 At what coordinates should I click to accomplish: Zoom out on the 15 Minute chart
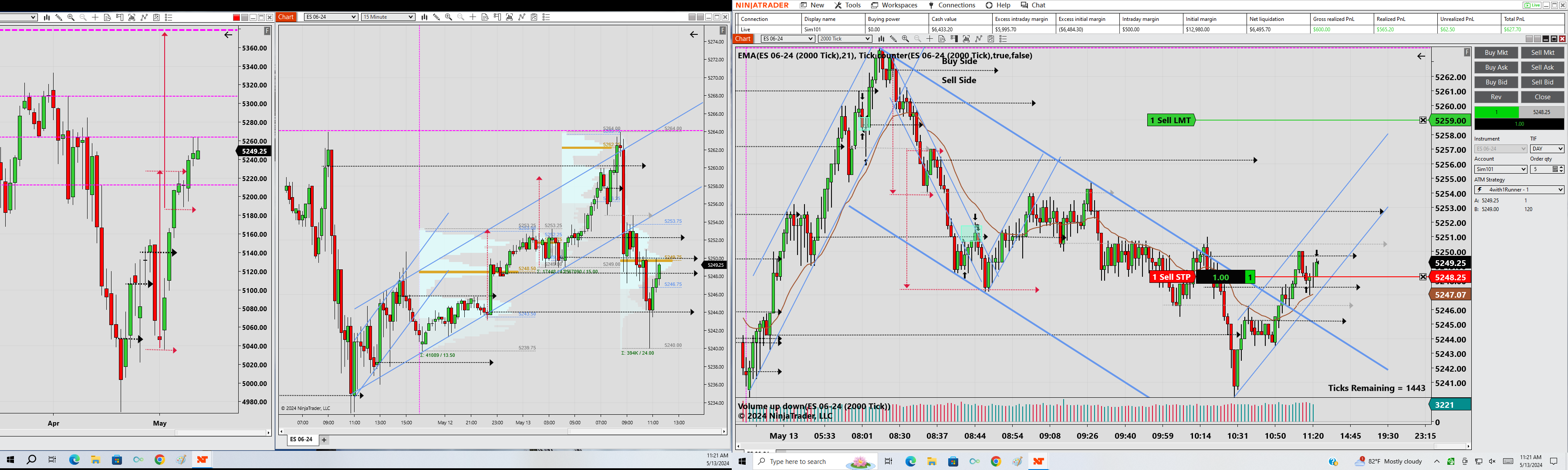click(461, 17)
